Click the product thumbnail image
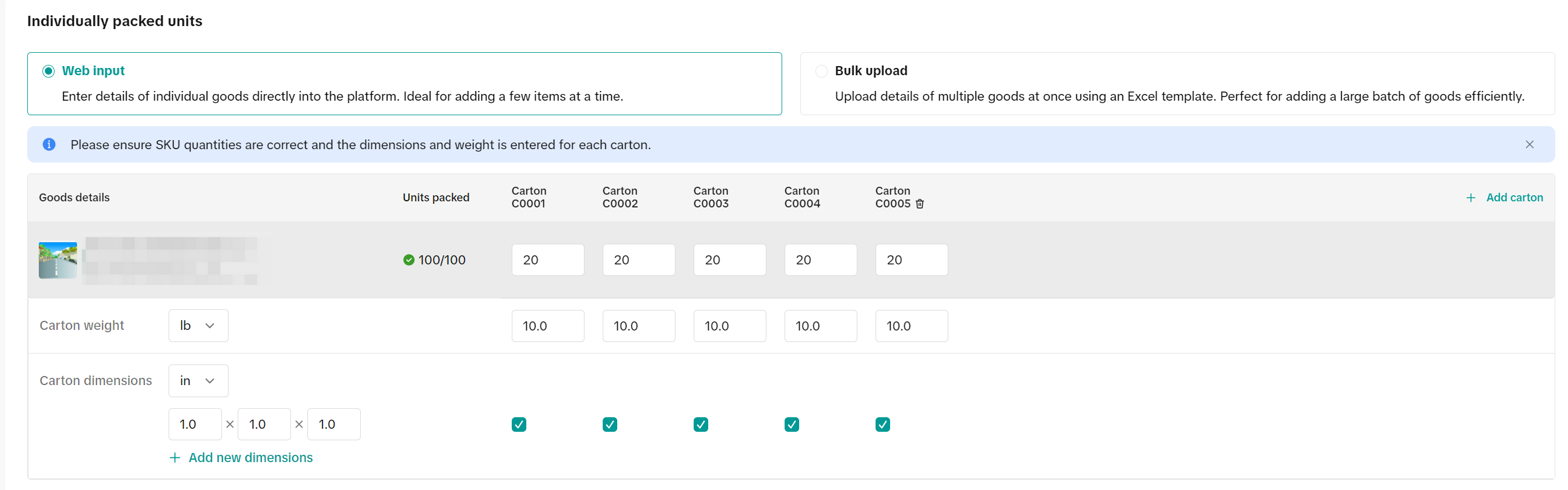The image size is (1568, 490). pyautogui.click(x=58, y=260)
